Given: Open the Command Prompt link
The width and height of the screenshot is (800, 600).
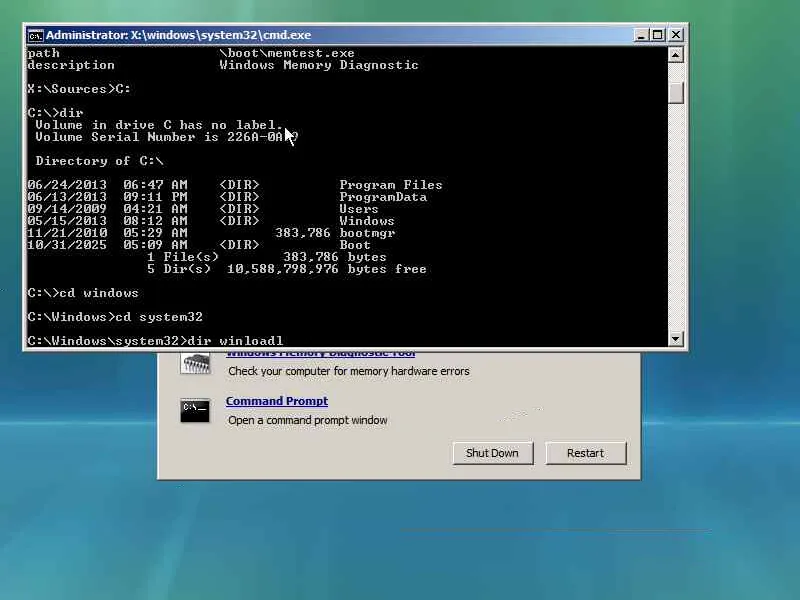Looking at the screenshot, I should pos(277,401).
